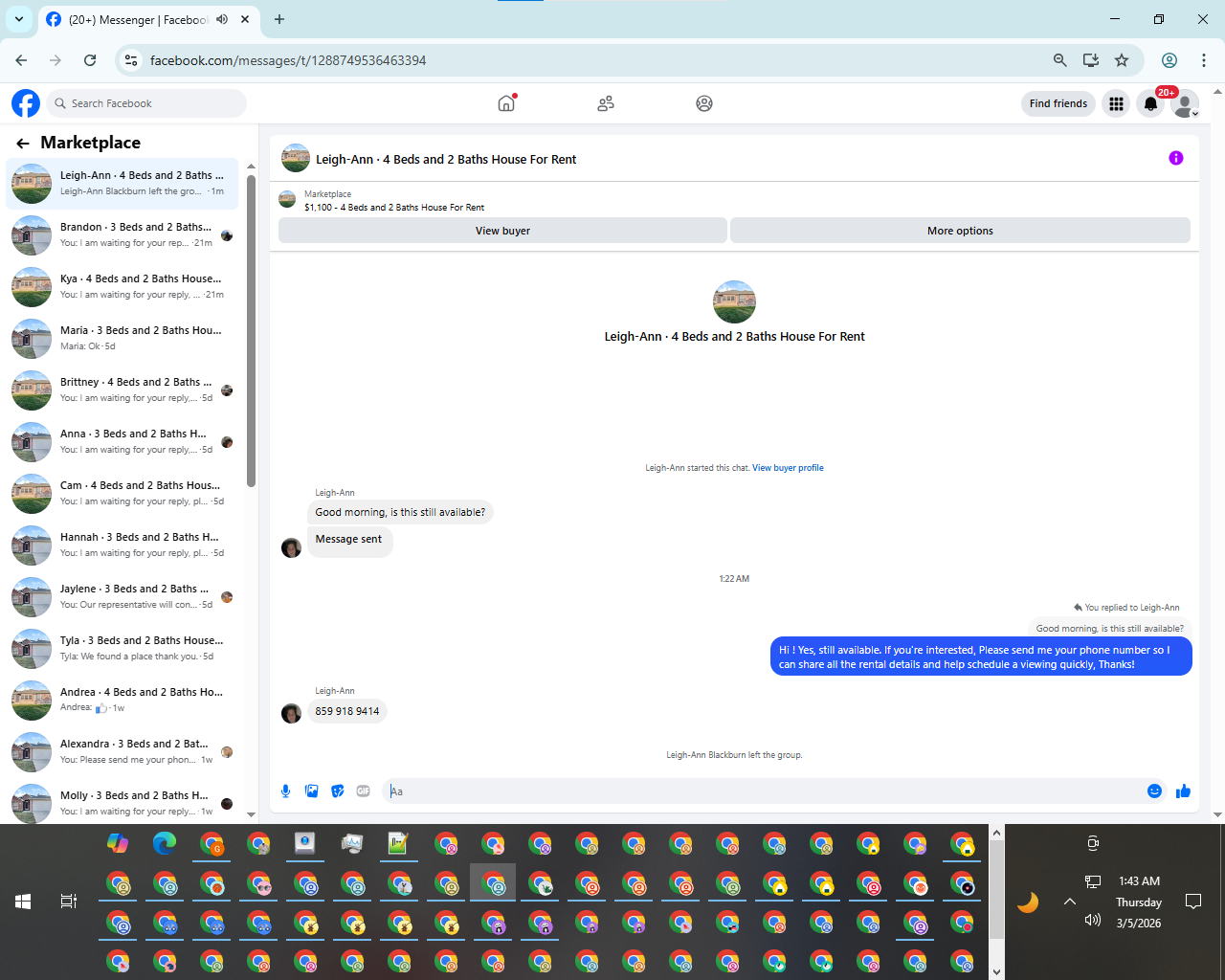Open the Windows Start menu
The image size is (1225, 980).
click(23, 902)
